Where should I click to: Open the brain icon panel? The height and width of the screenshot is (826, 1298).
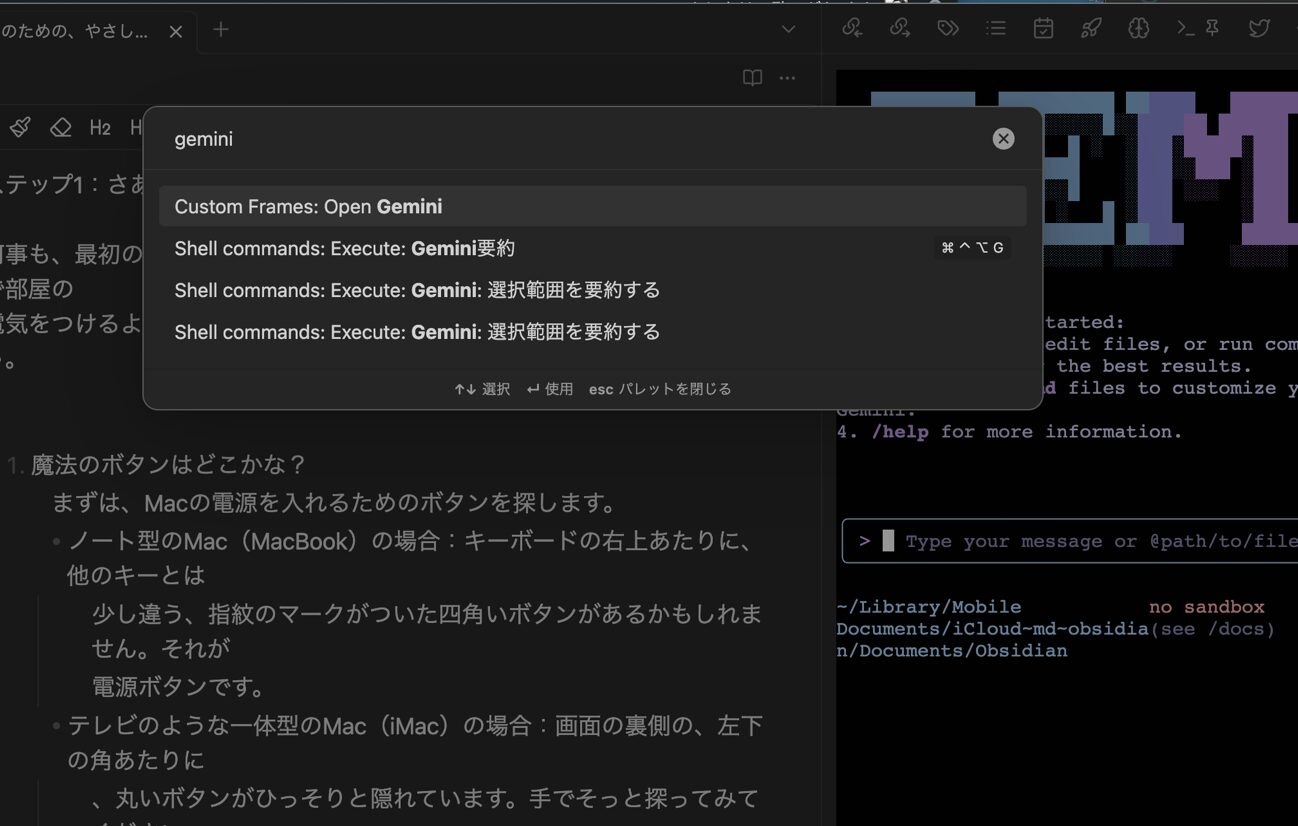(x=1138, y=29)
